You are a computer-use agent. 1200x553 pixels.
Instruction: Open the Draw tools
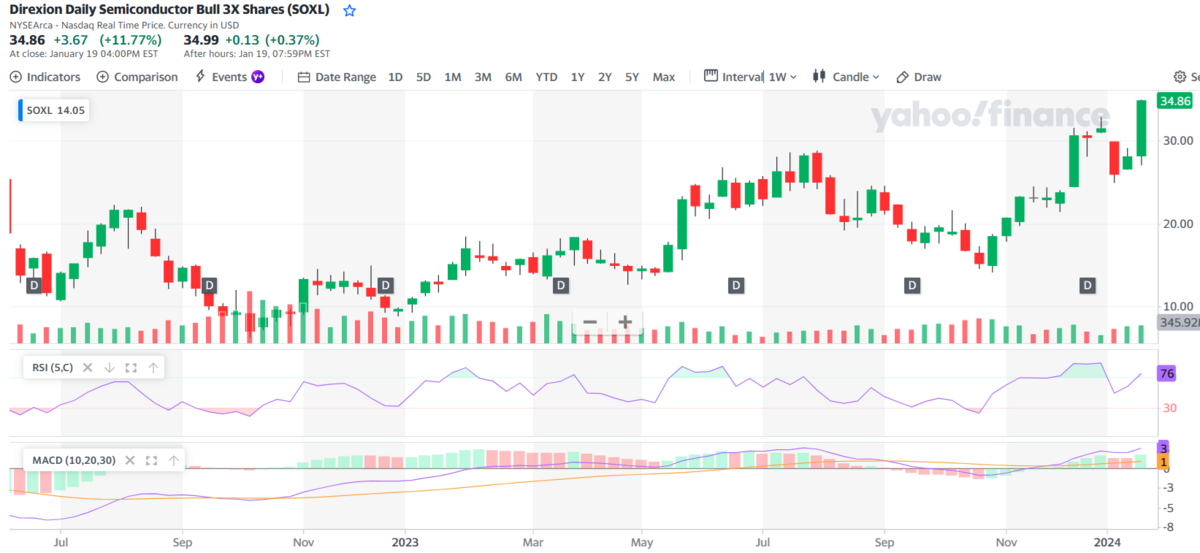click(918, 77)
